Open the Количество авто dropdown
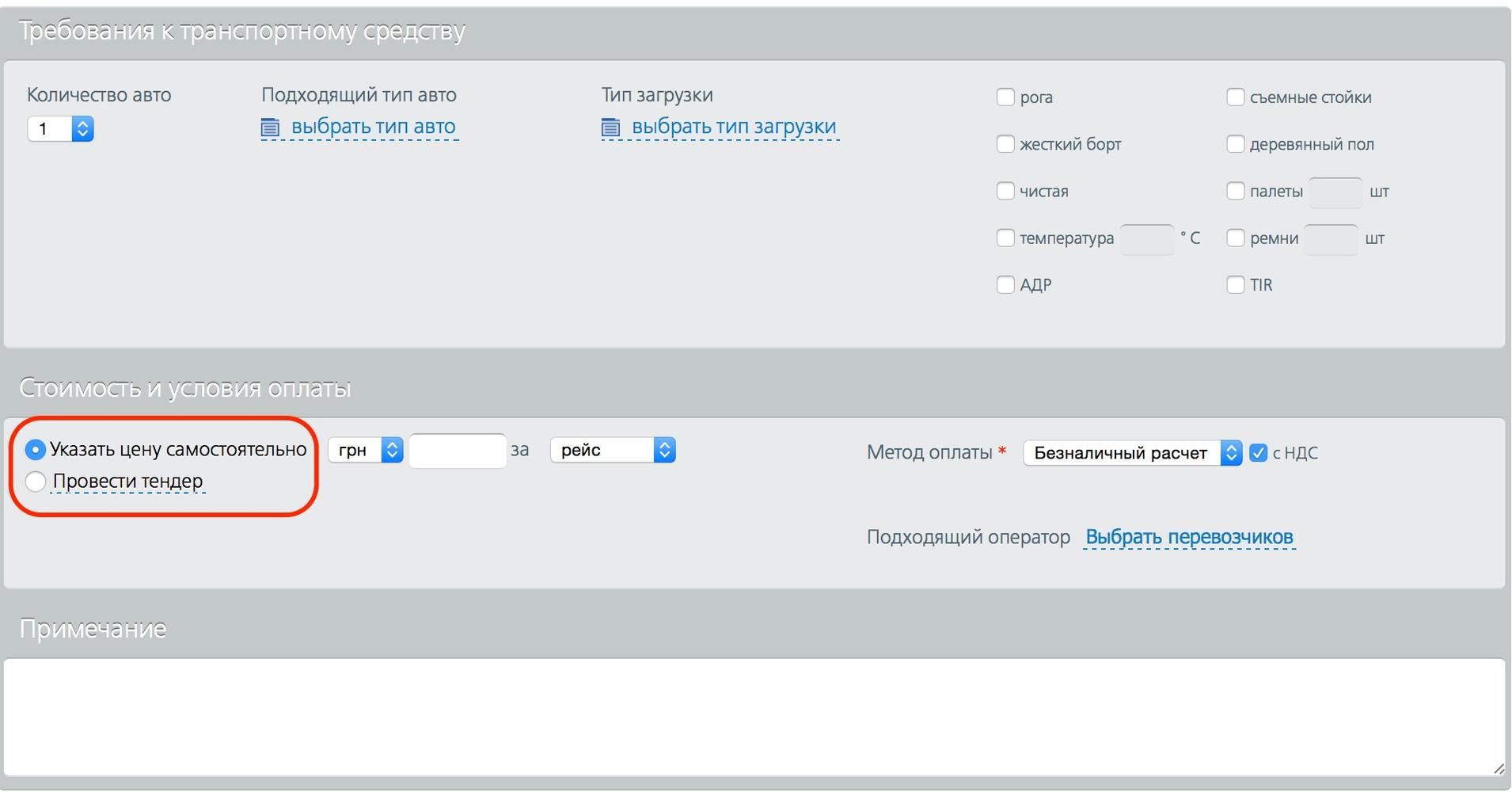Viewport: 1512px width, 792px height. (60, 128)
